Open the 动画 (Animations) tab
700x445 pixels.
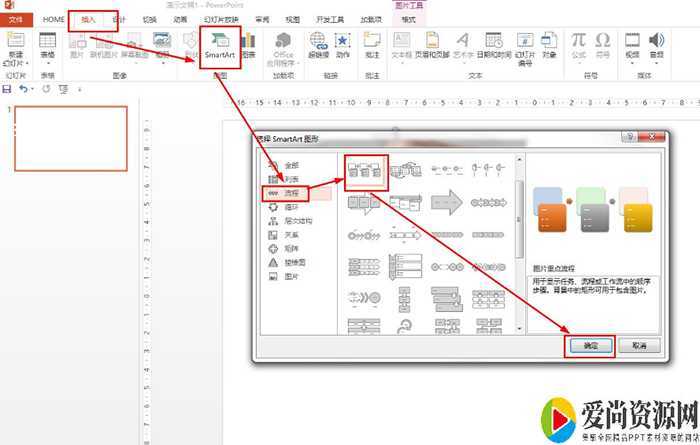click(x=180, y=20)
